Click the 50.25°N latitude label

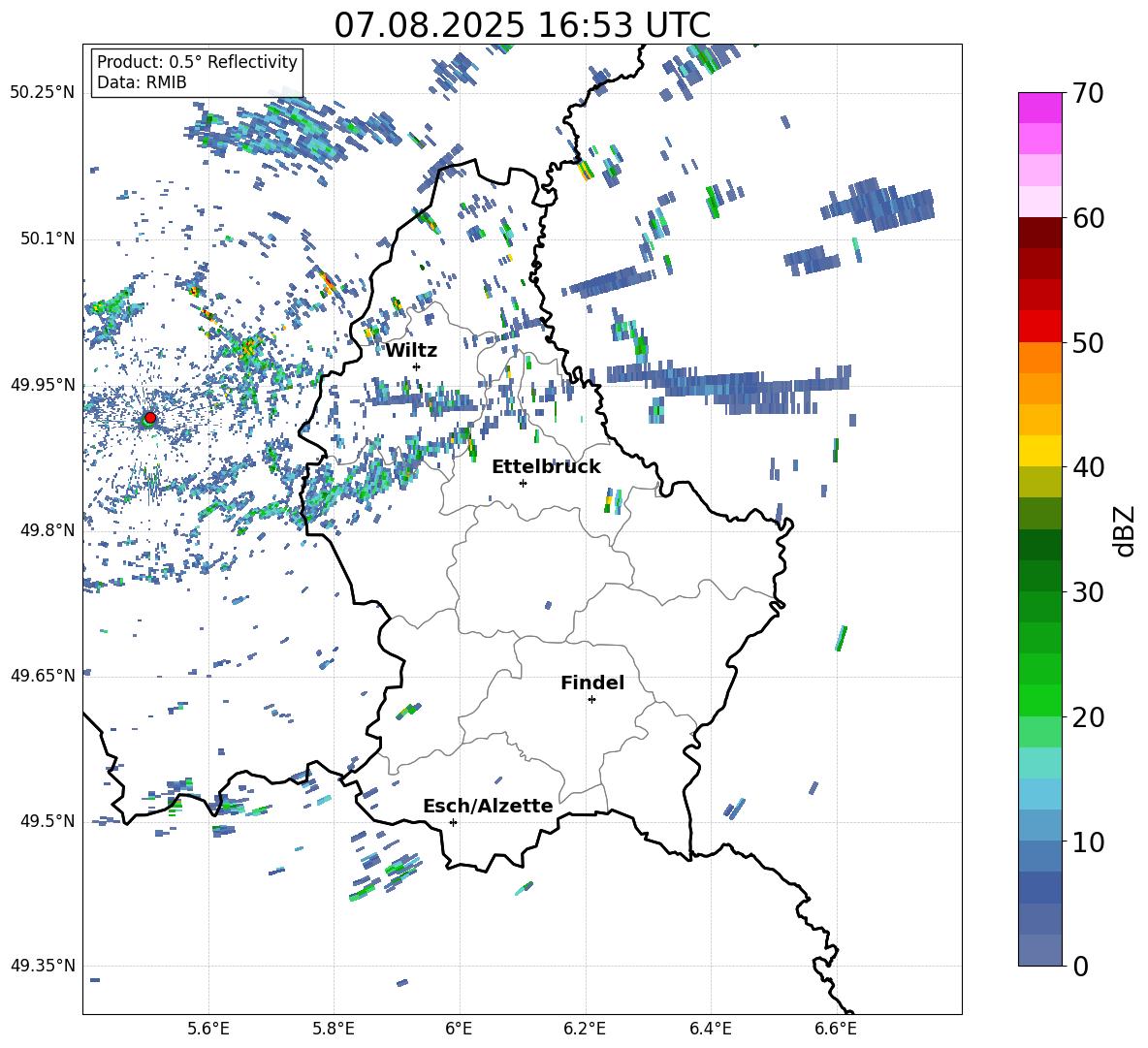(43, 93)
